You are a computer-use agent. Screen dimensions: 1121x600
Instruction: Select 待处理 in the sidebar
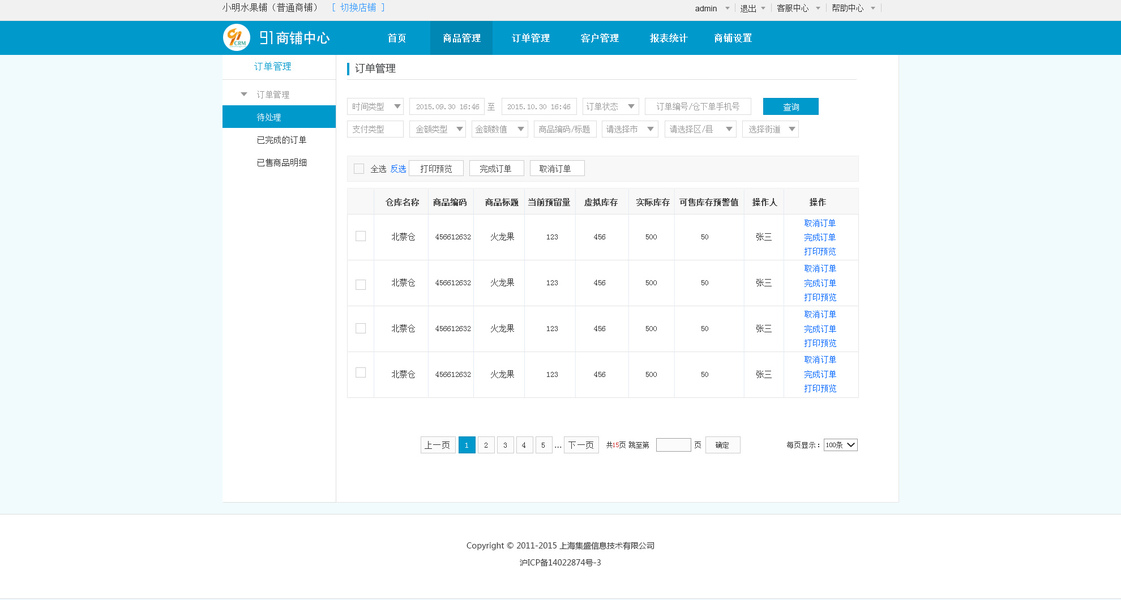pyautogui.click(x=279, y=117)
